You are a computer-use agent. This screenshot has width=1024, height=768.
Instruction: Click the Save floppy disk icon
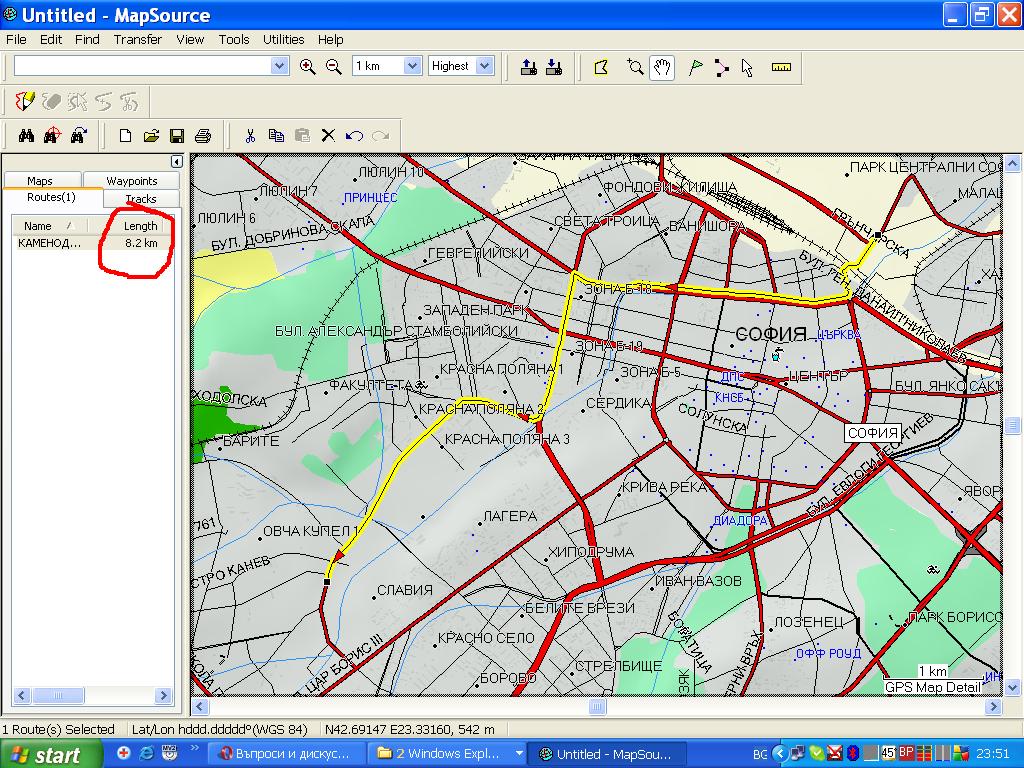[x=177, y=135]
